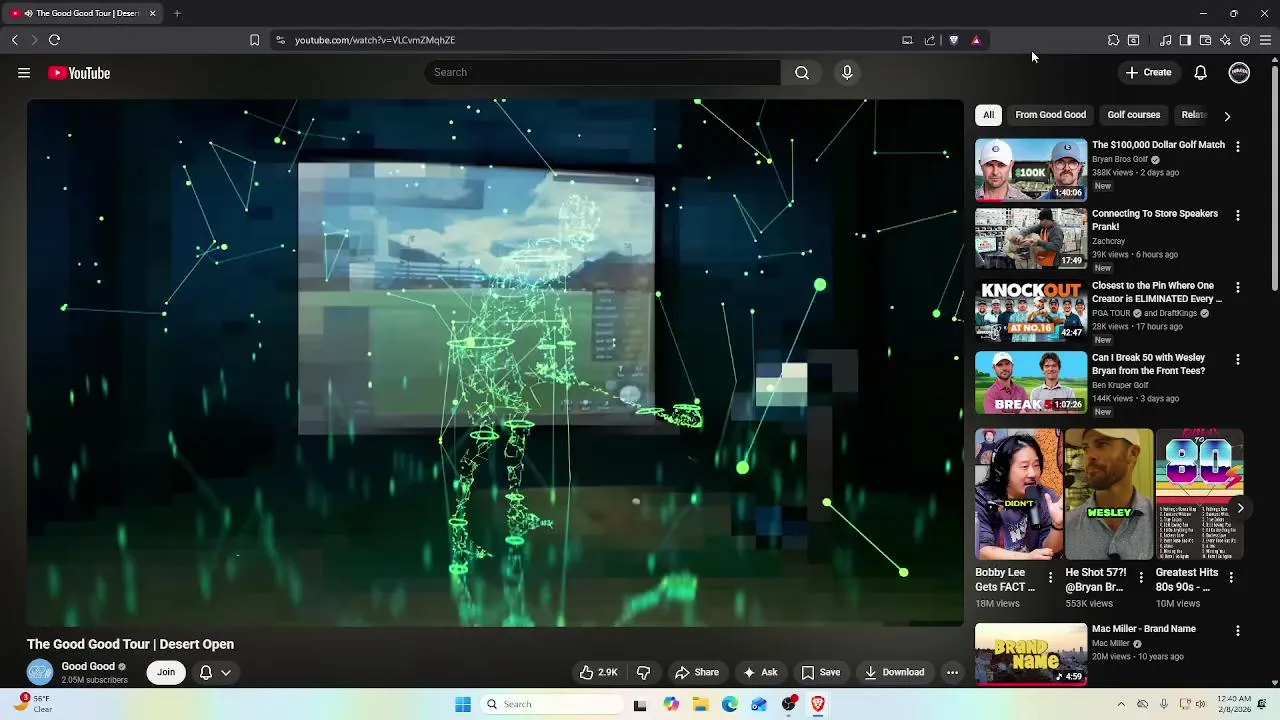Open the Good Good channel avatar

[x=40, y=672]
